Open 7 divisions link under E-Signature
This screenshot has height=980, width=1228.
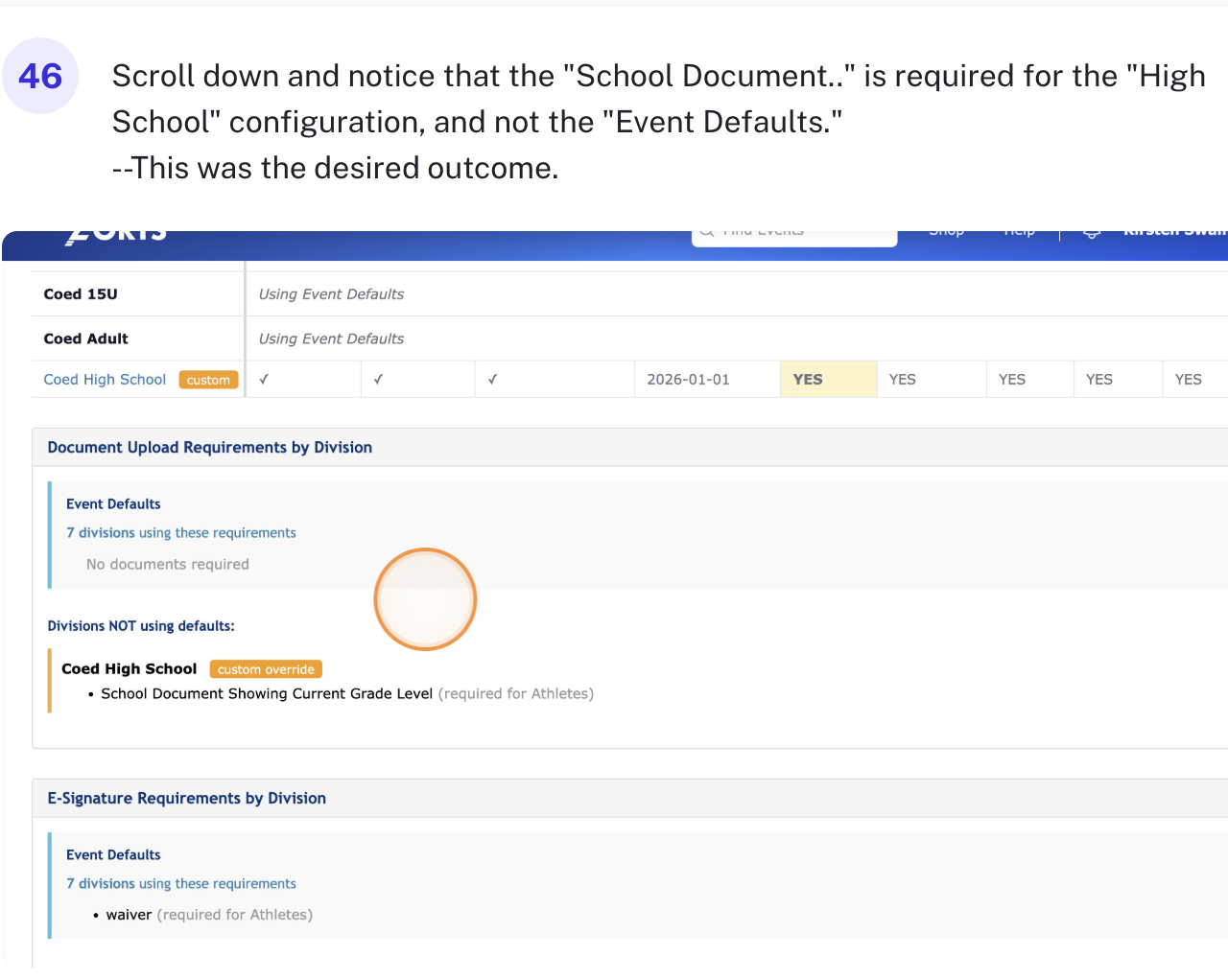pos(181,884)
